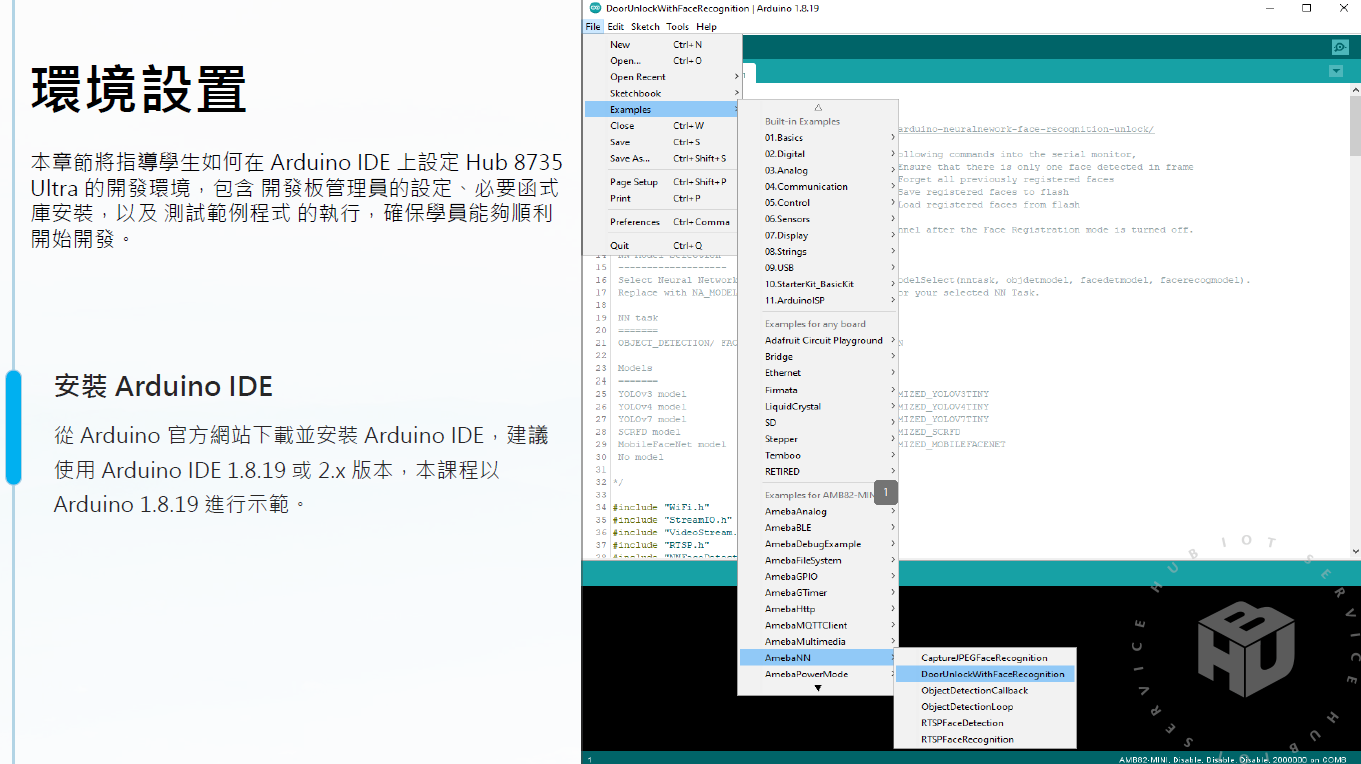Click the Arduino app icon in title bar
This screenshot has width=1361, height=764.
tap(596, 8)
